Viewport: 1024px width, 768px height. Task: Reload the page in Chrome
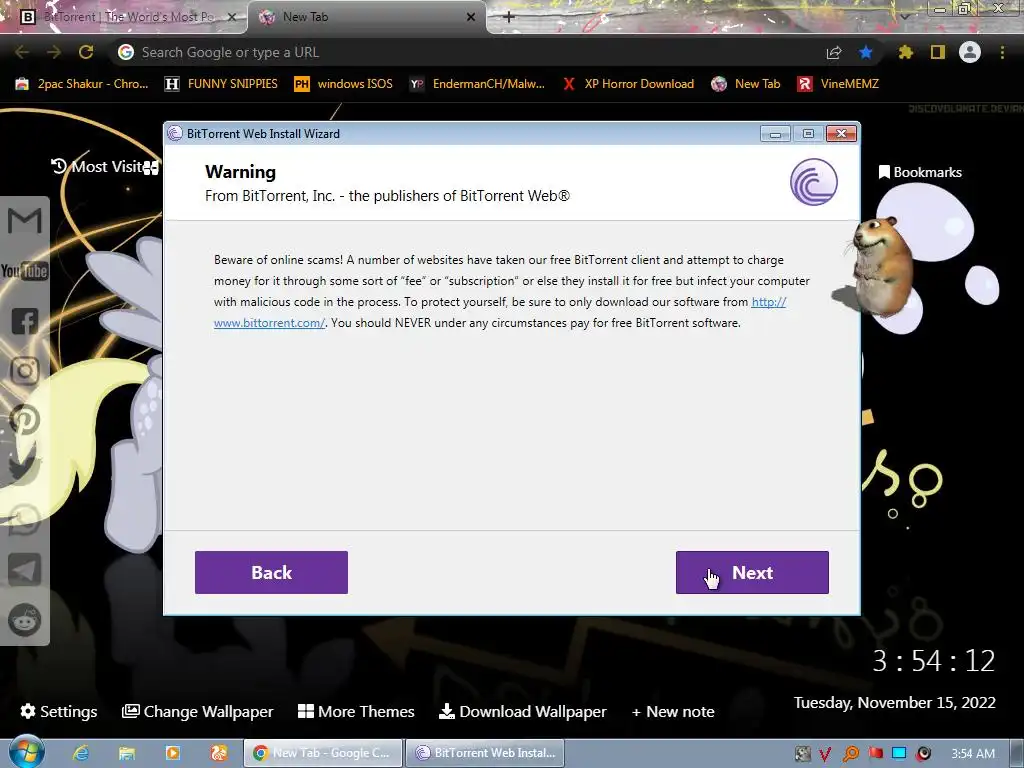point(86,52)
